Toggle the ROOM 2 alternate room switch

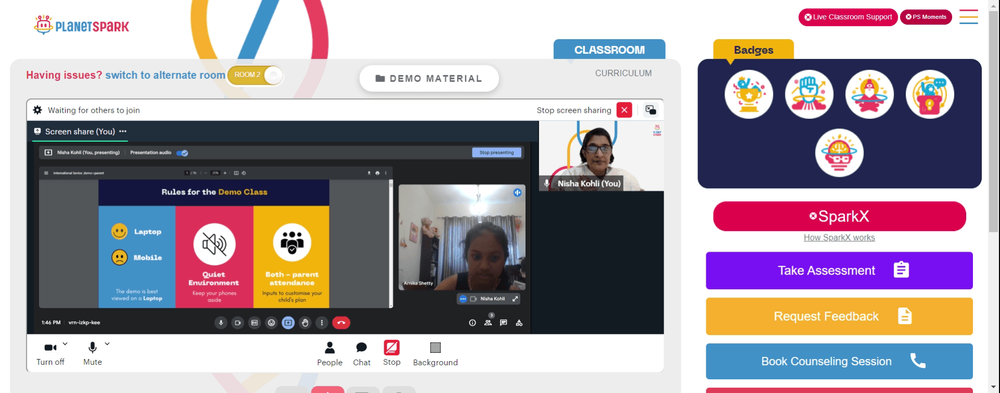(254, 75)
